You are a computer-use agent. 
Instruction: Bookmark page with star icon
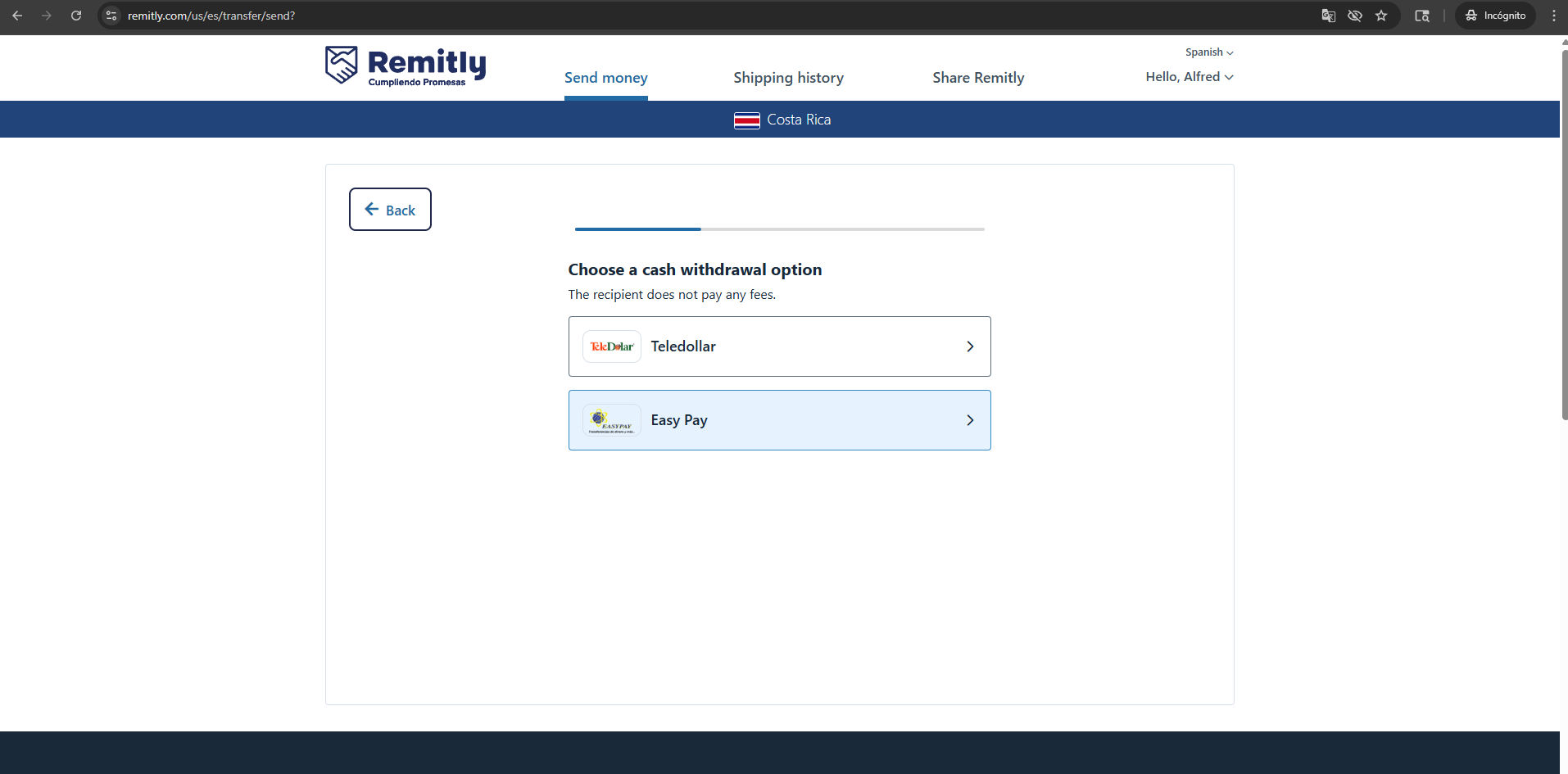click(1381, 16)
